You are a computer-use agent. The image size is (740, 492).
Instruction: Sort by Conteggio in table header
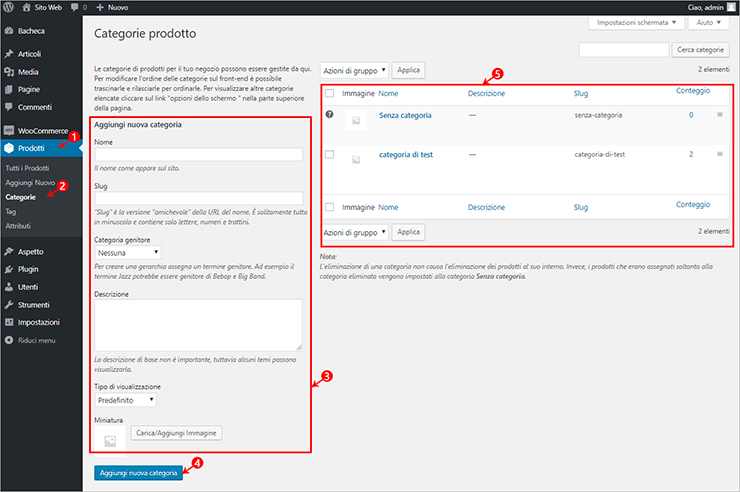coord(693,91)
